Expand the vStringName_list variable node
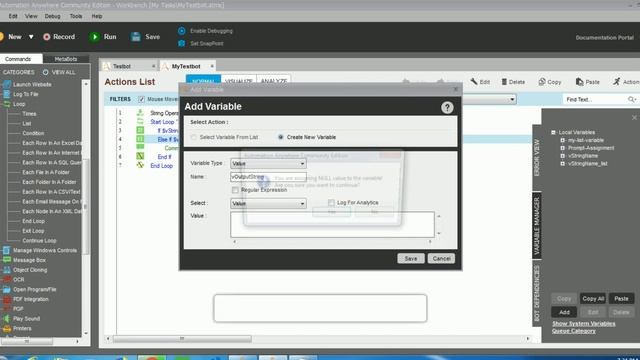This screenshot has height=360, width=640. [x=563, y=163]
